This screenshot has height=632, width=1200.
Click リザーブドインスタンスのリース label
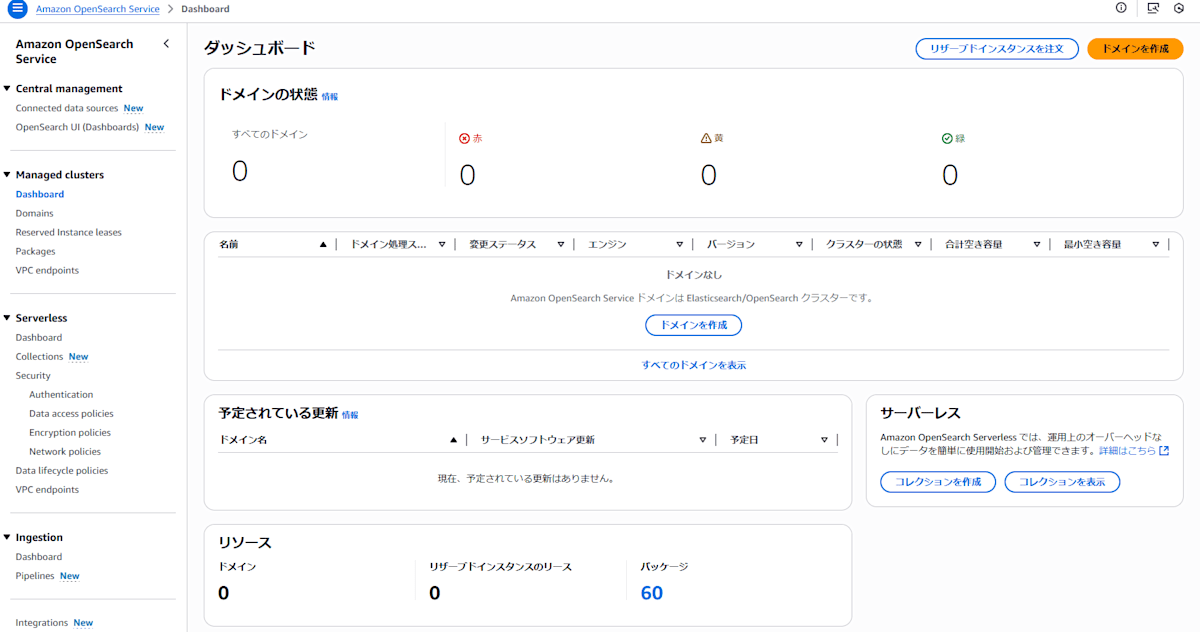pyautogui.click(x=500, y=566)
